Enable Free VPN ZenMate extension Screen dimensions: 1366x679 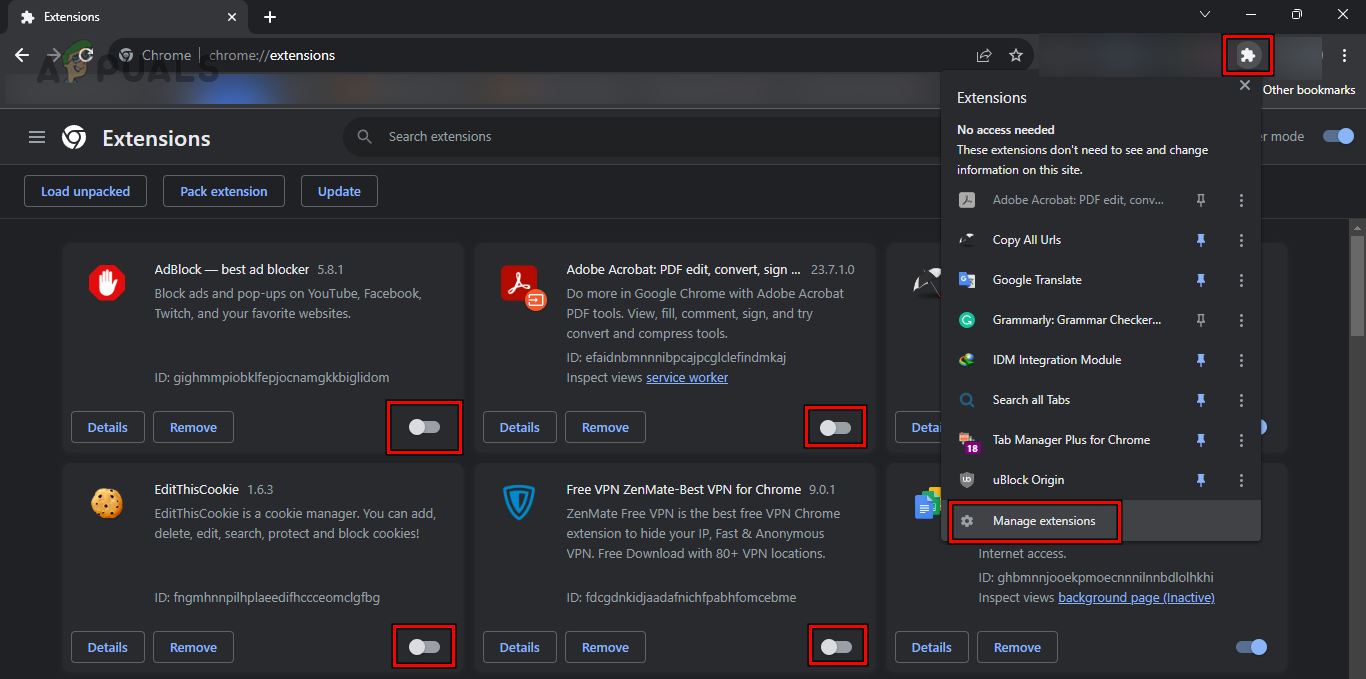(836, 645)
